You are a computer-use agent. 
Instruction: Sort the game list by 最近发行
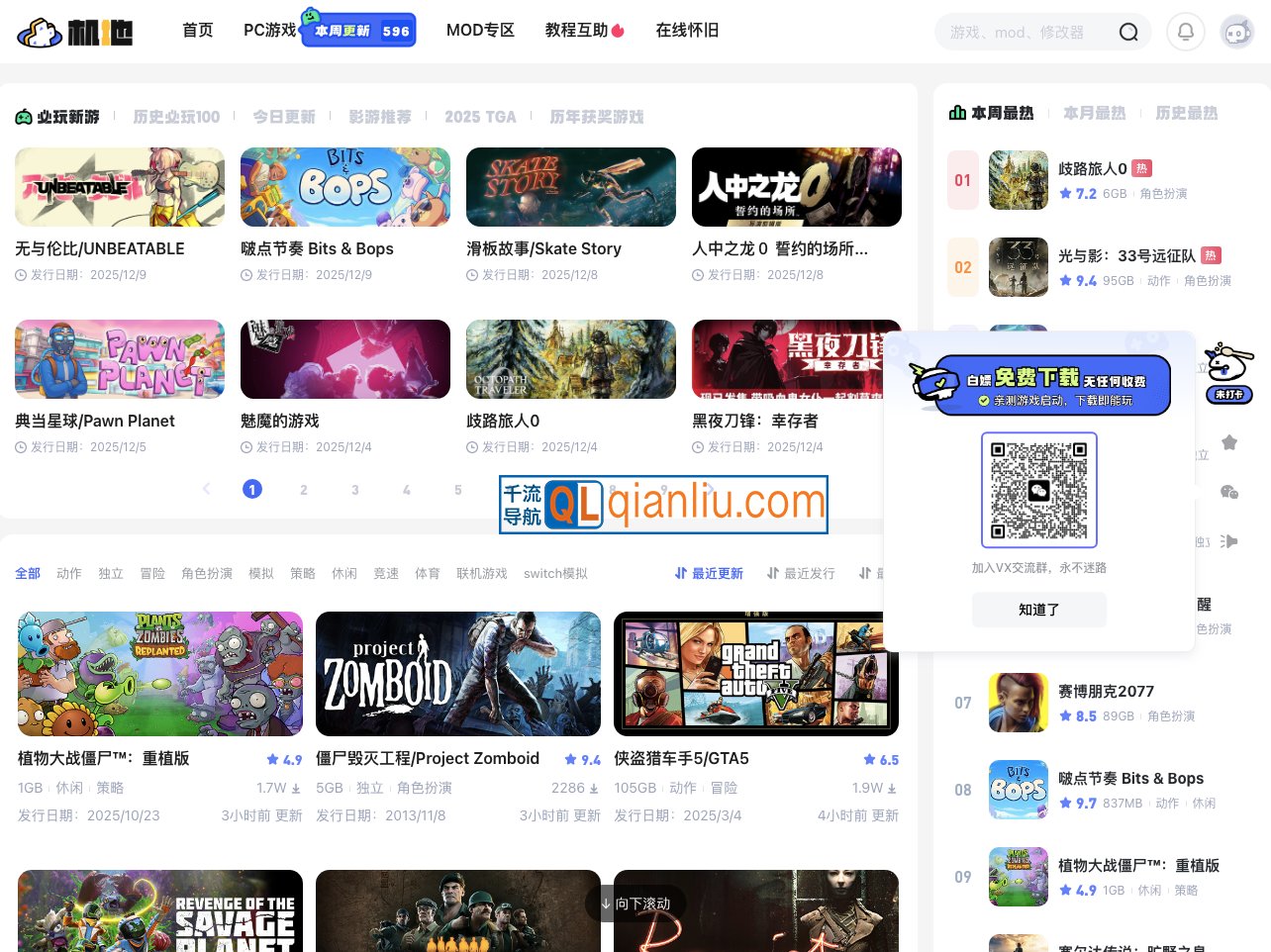coord(801,573)
